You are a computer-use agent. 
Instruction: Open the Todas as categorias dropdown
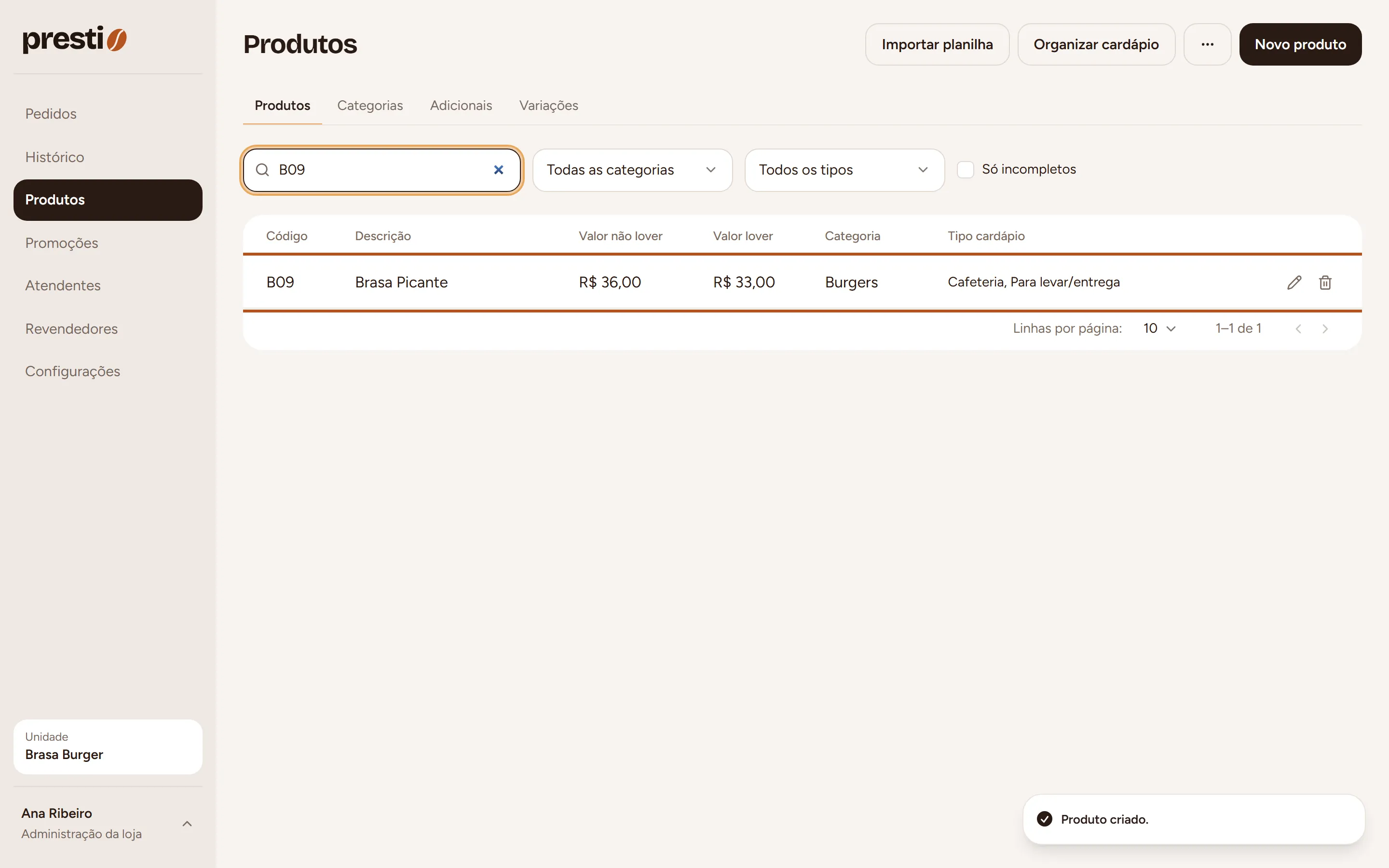pyautogui.click(x=632, y=170)
